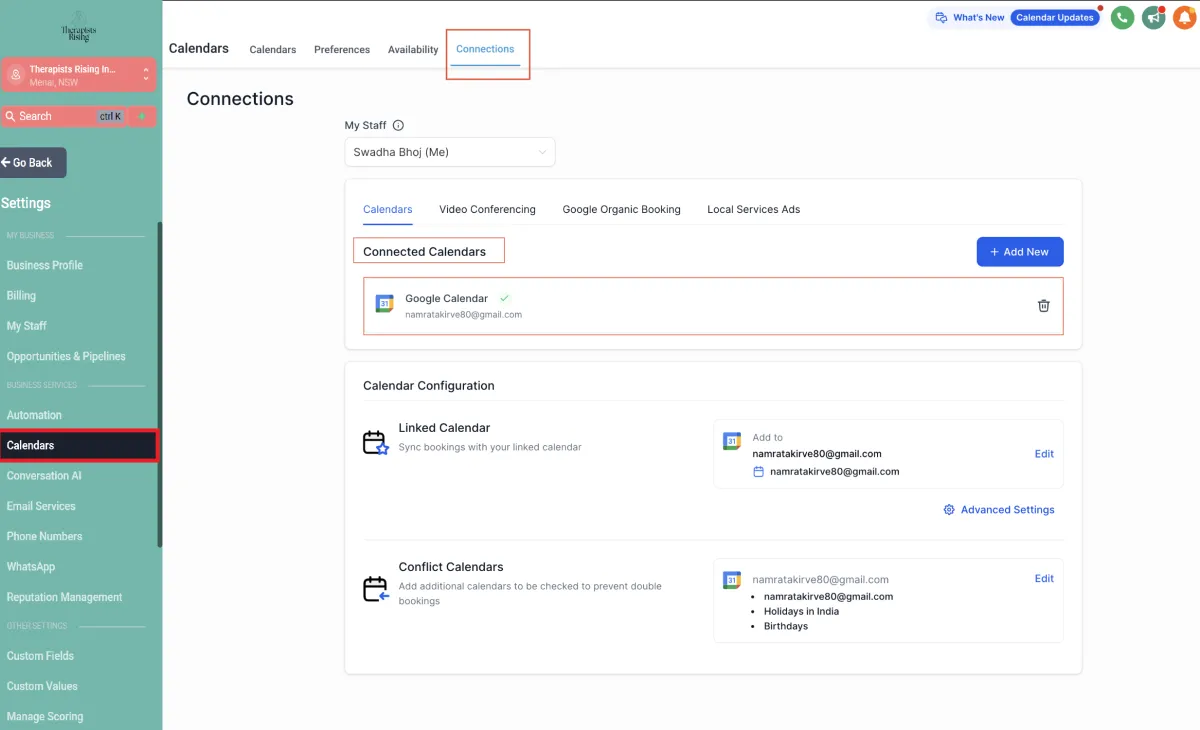Image resolution: width=1200 pixels, height=730 pixels.
Task: Click the Advanced Settings gear icon
Action: [949, 510]
